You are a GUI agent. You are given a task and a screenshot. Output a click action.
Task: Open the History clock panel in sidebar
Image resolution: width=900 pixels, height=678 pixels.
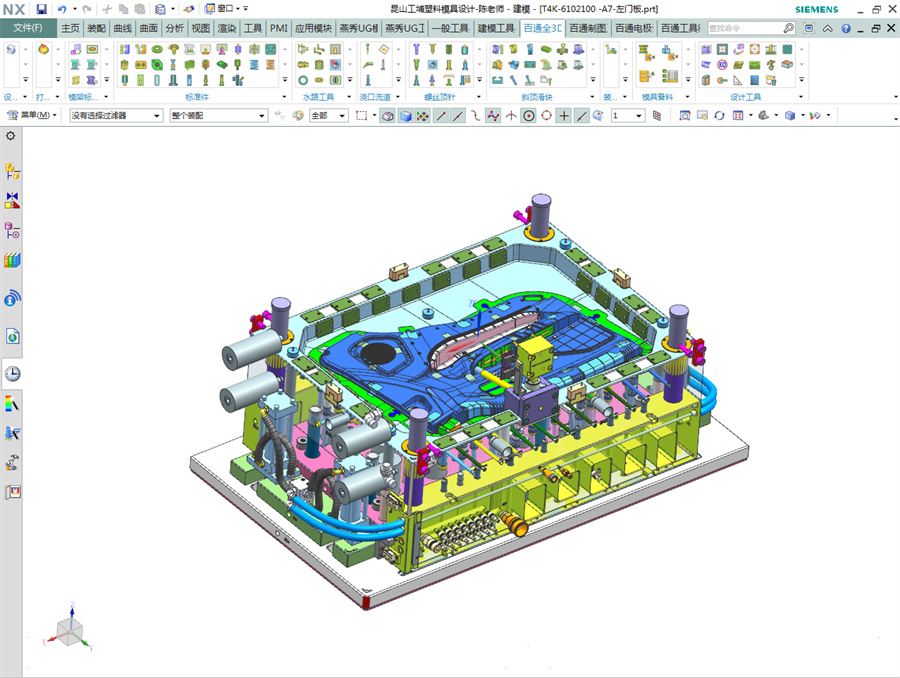[x=12, y=374]
